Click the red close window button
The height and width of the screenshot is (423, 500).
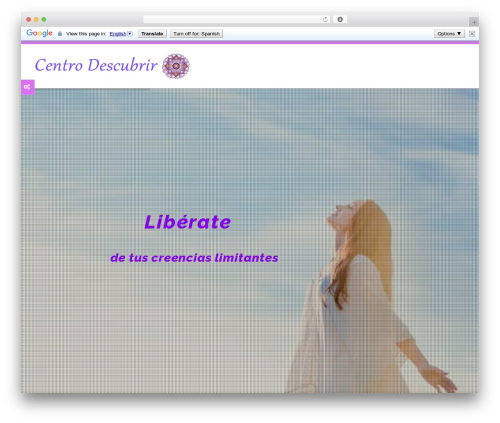click(x=29, y=20)
